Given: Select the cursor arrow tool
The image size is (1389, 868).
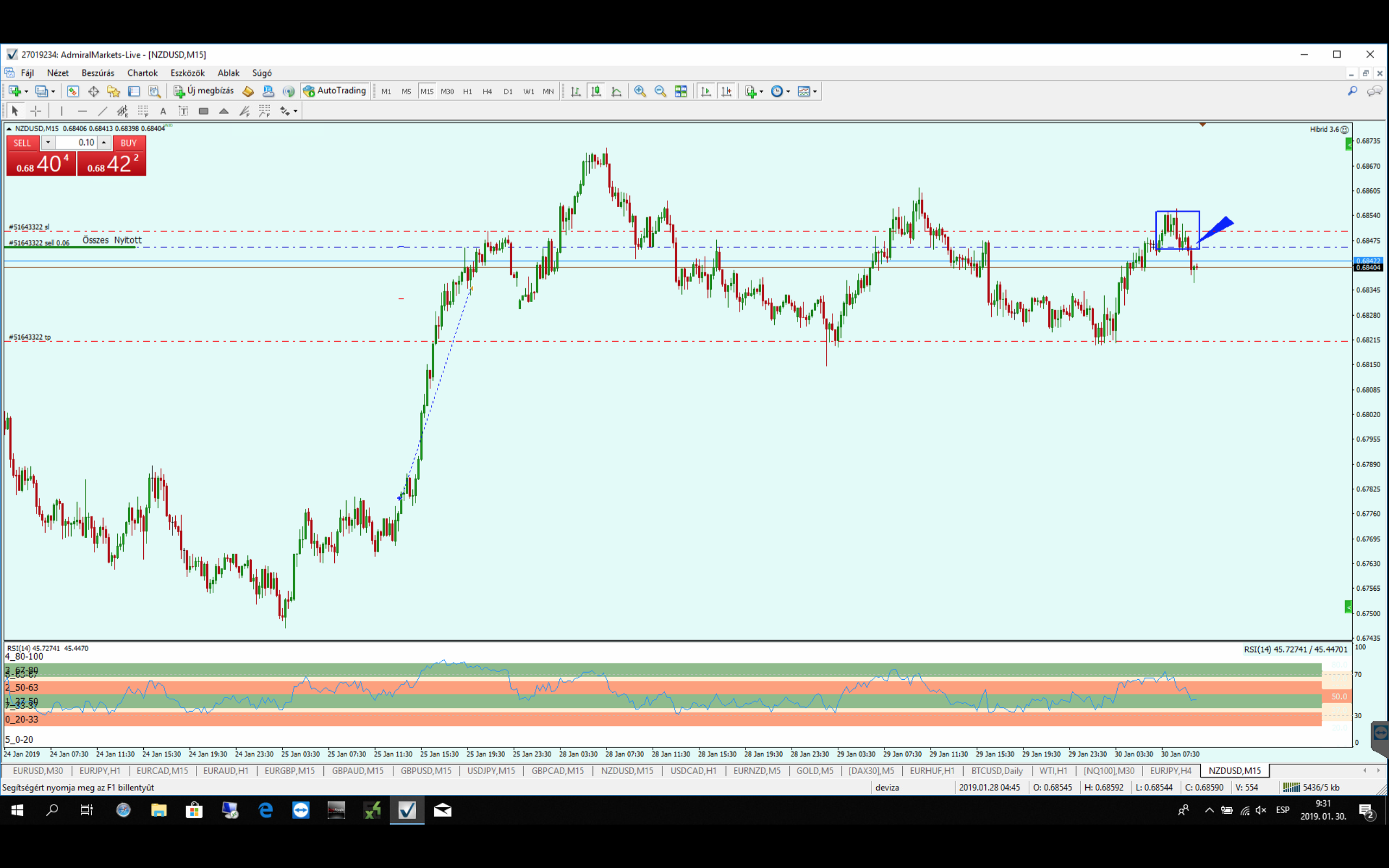Looking at the screenshot, I should pos(15,111).
